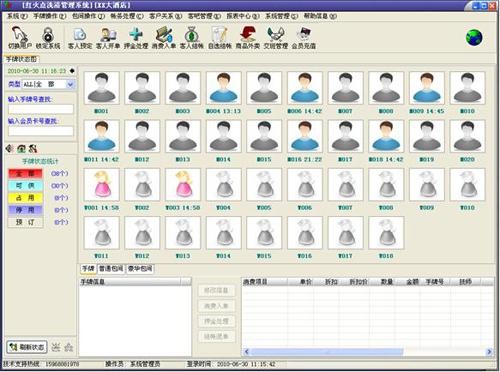
Task: Click the 切换用户 switch-user toolbar icon
Action: coord(19,37)
